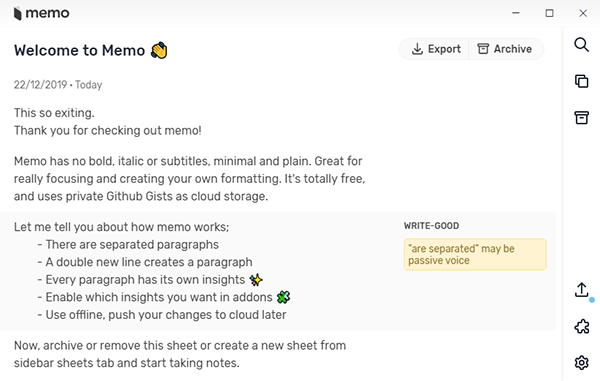The height and width of the screenshot is (381, 600).
Task: Archive the Welcome to Memo sheet
Action: pyautogui.click(x=506, y=49)
